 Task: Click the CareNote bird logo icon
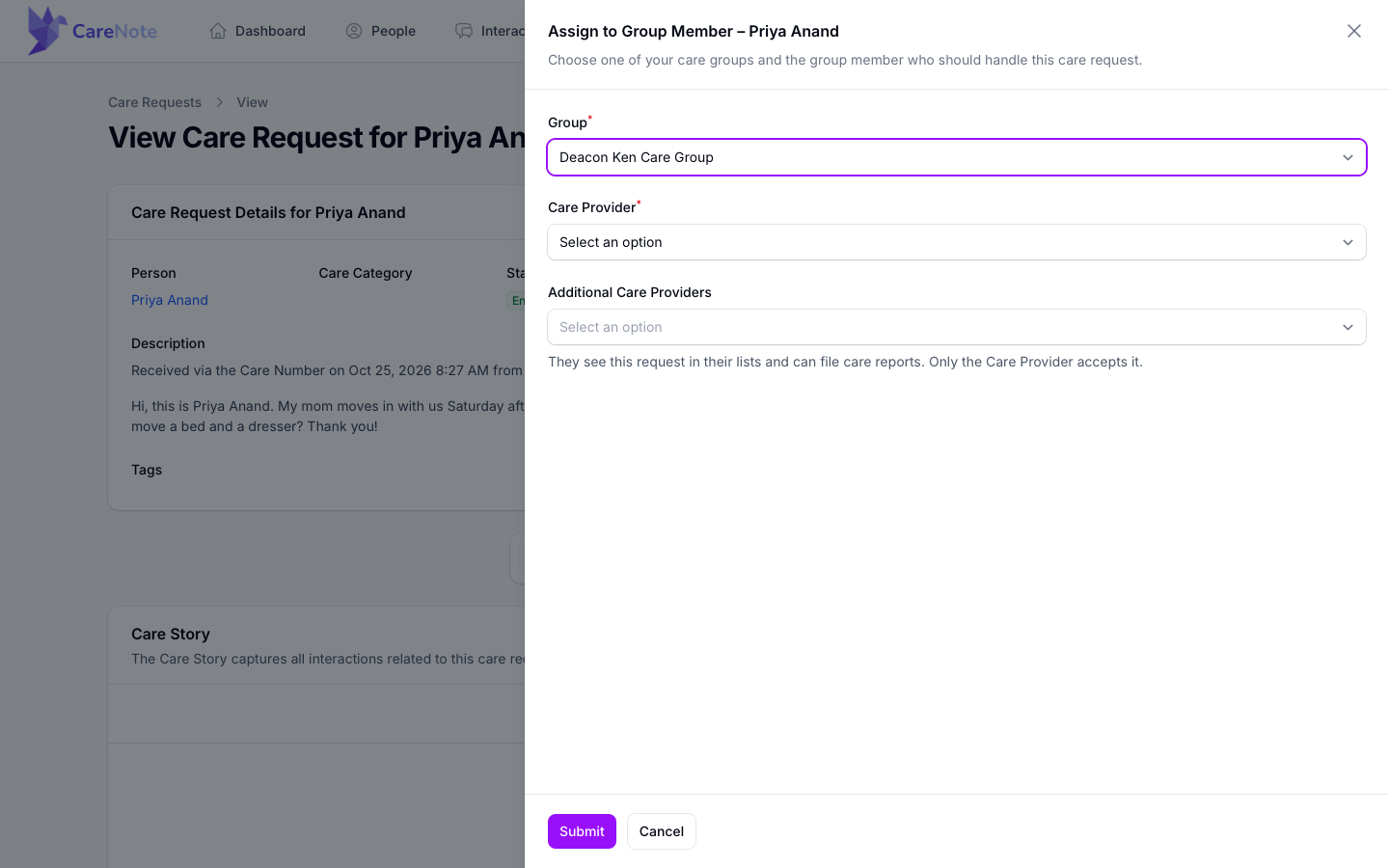(46, 30)
